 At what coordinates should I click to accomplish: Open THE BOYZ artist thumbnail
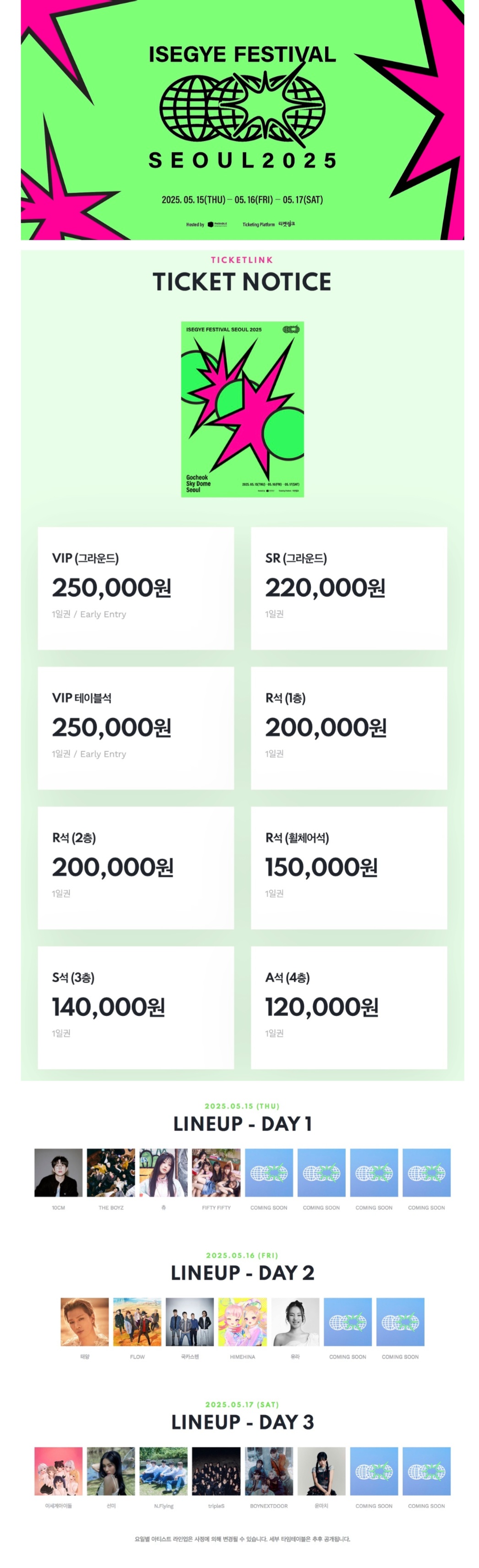click(x=111, y=1173)
